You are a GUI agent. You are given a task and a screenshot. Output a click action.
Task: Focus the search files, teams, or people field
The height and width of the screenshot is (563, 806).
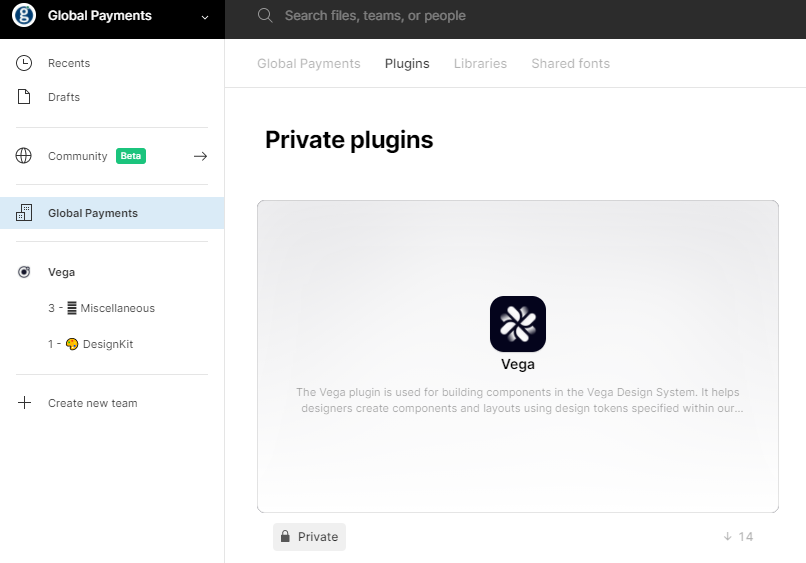(x=375, y=15)
